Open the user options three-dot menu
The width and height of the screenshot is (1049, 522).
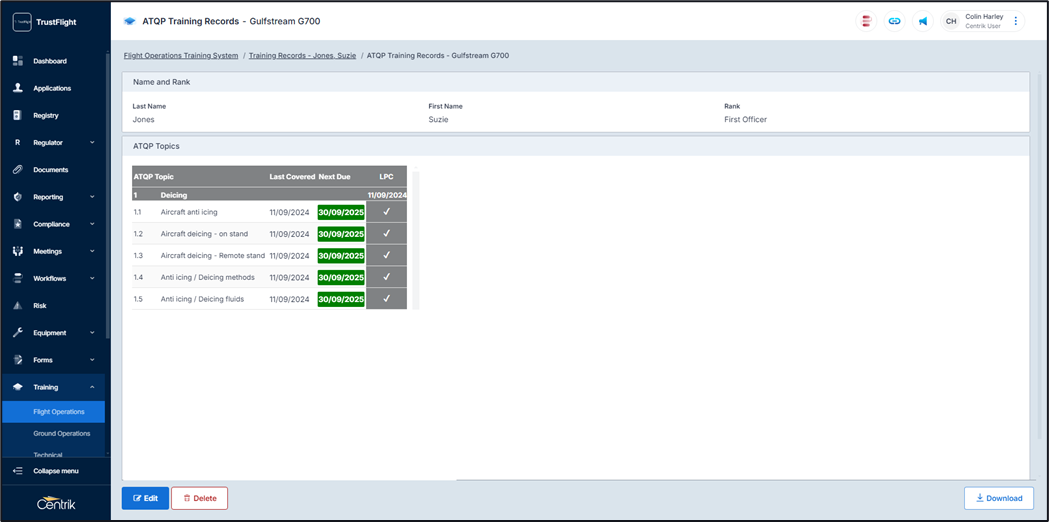[x=1016, y=21]
